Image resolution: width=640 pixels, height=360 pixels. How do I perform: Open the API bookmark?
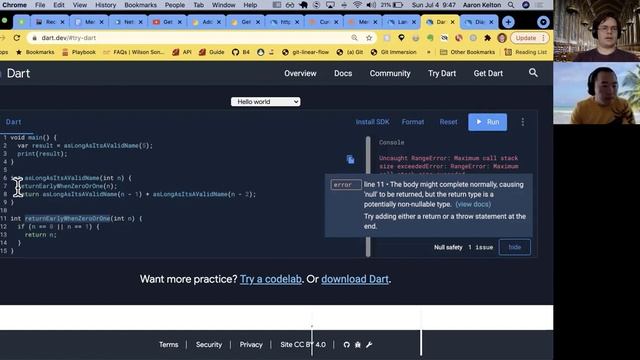click(182, 52)
